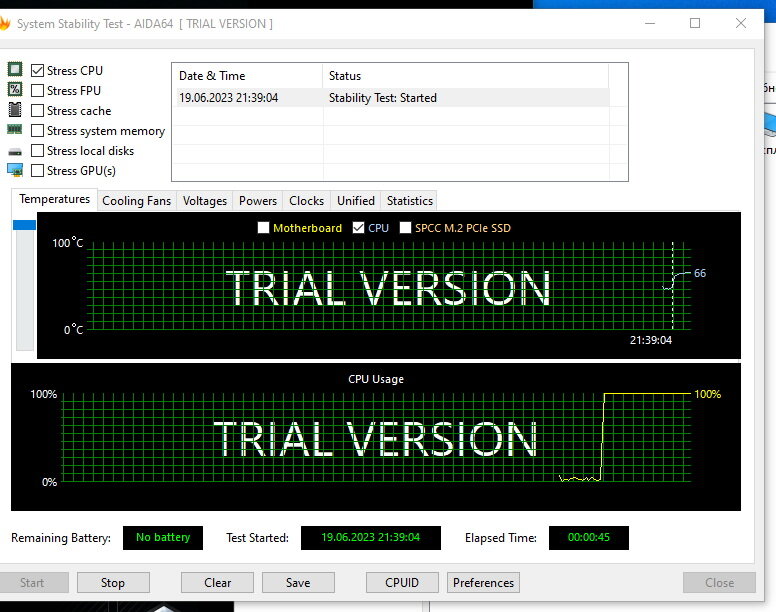Click the 21:39:04 time marker under the graph
776x612 pixels.
(x=651, y=340)
